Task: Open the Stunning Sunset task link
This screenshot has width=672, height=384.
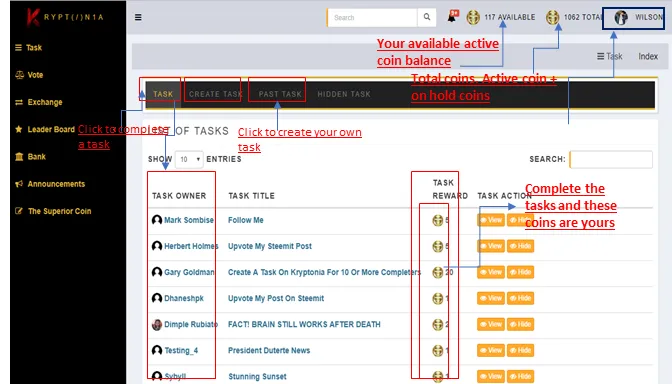Action: coord(257,376)
